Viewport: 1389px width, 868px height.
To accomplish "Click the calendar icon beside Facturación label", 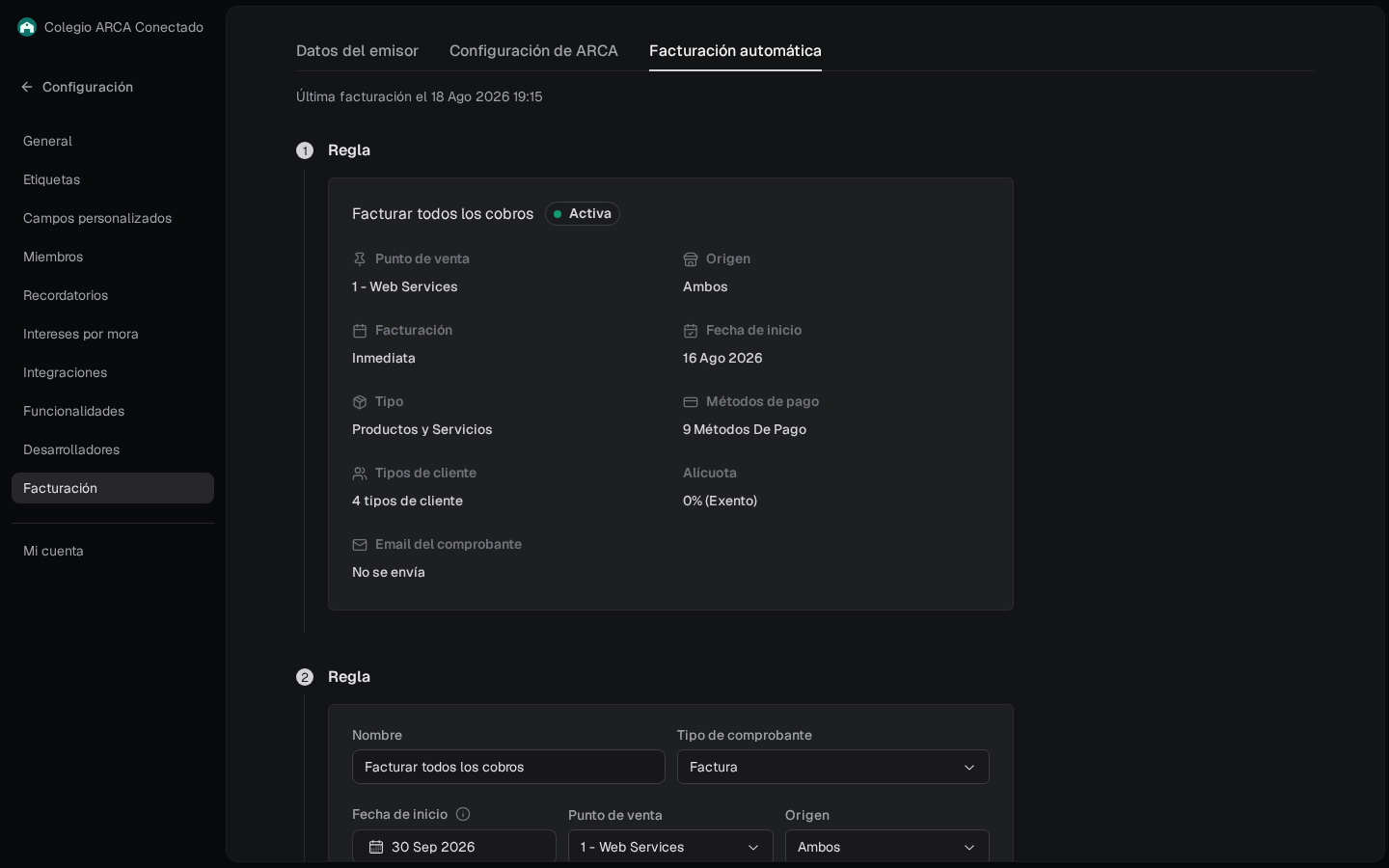I will tap(360, 331).
